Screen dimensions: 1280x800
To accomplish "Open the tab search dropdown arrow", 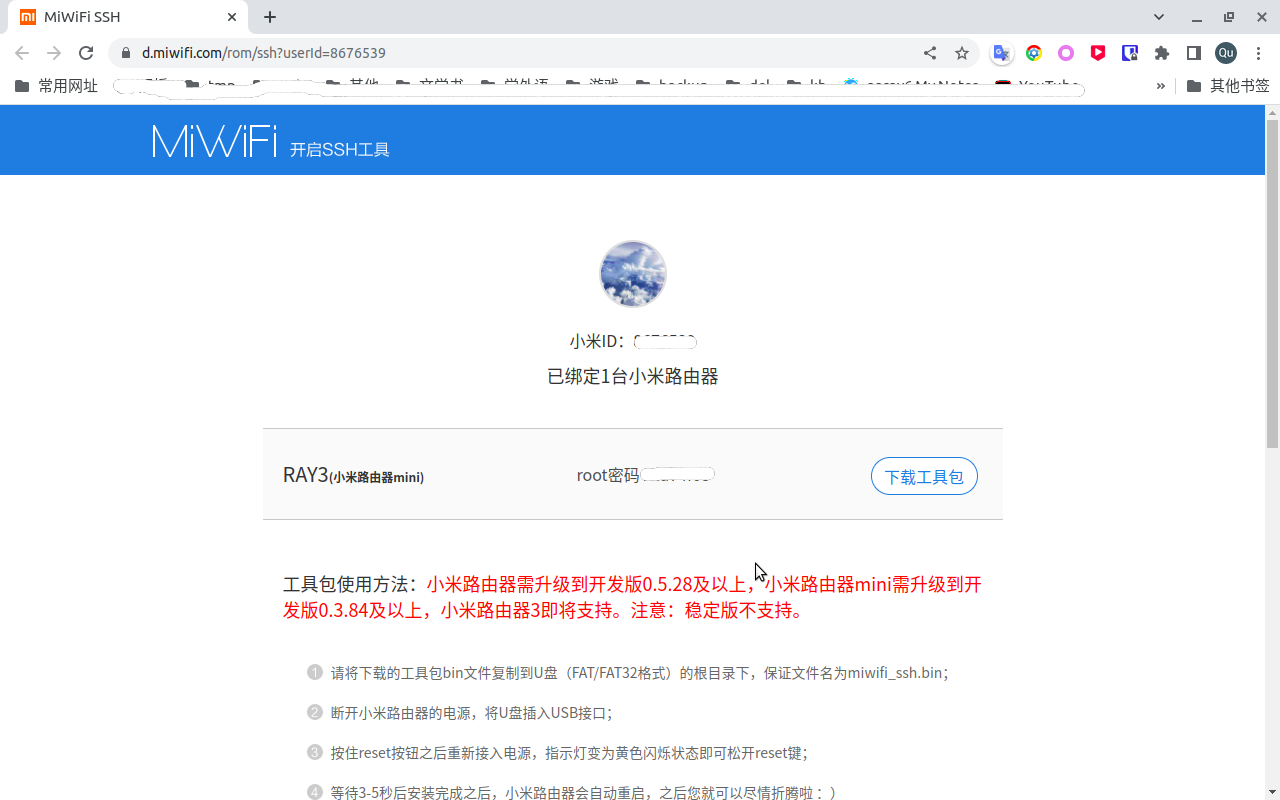I will (x=1159, y=17).
